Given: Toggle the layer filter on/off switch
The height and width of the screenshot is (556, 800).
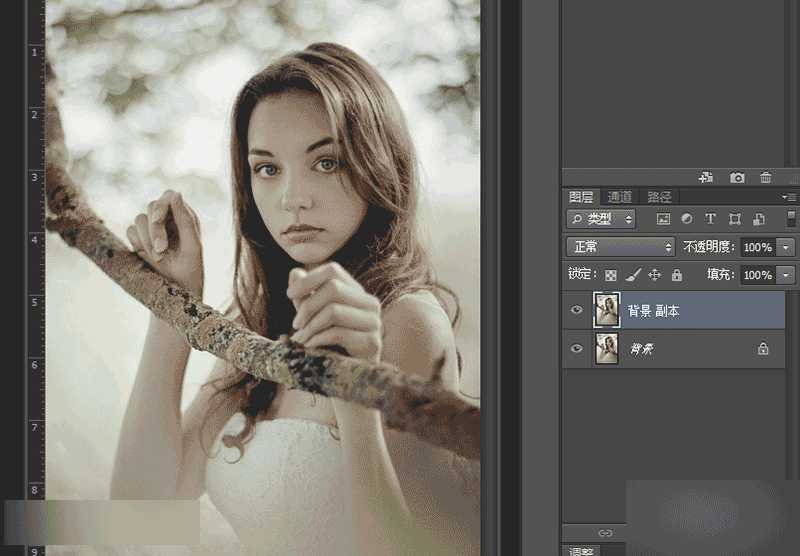Looking at the screenshot, I should click(791, 218).
